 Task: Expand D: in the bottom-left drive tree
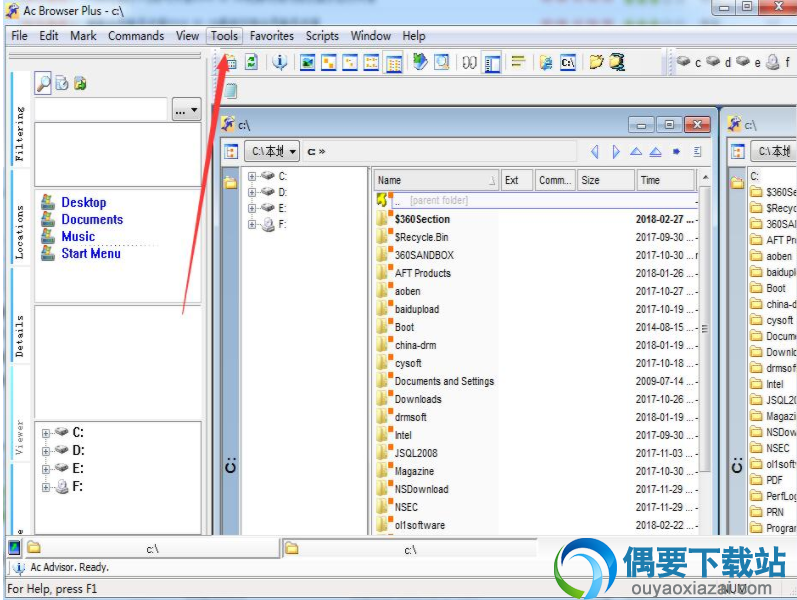[x=46, y=451]
